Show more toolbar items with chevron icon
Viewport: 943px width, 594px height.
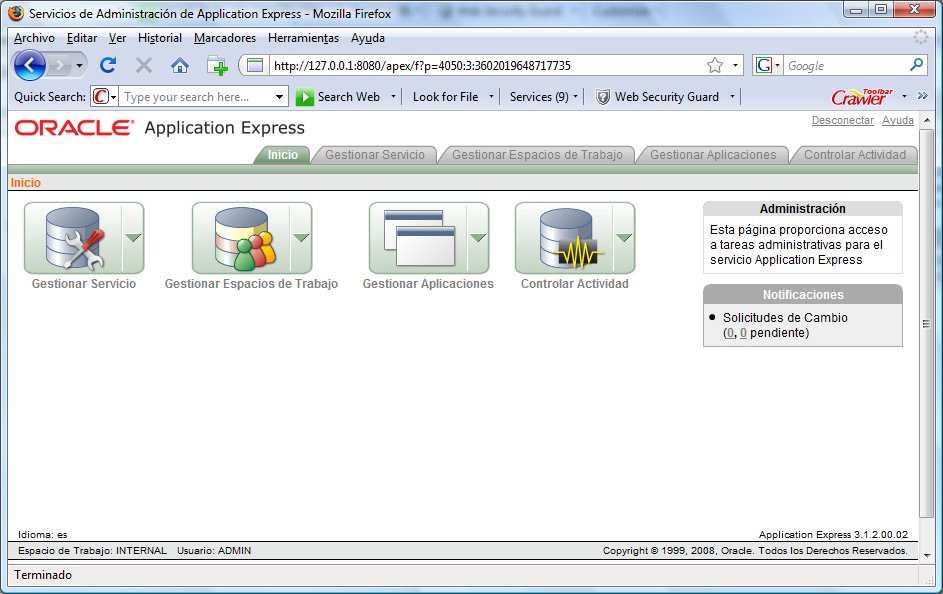(923, 96)
